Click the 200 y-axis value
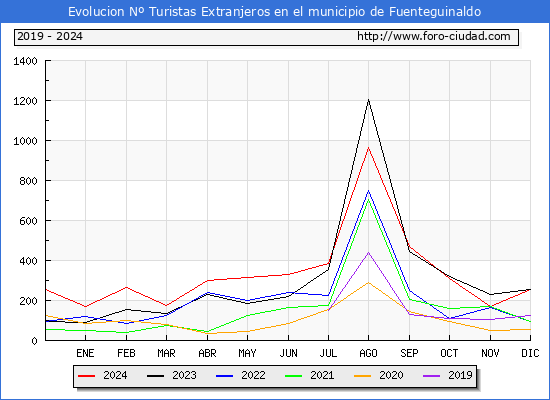Screen dimensions: 550x400 [x=28, y=301]
